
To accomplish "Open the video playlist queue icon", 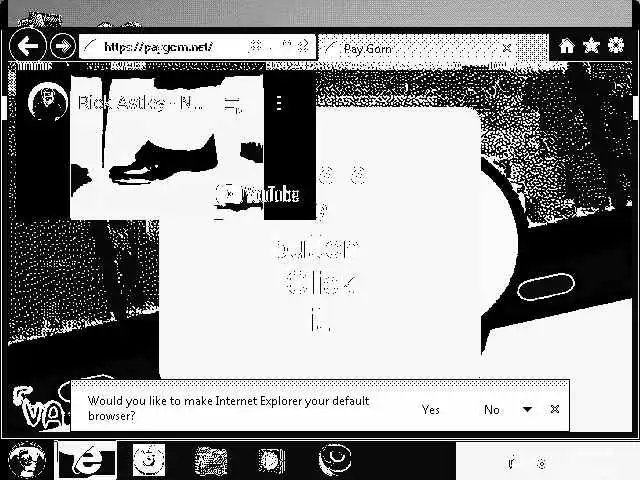I will click(x=233, y=104).
